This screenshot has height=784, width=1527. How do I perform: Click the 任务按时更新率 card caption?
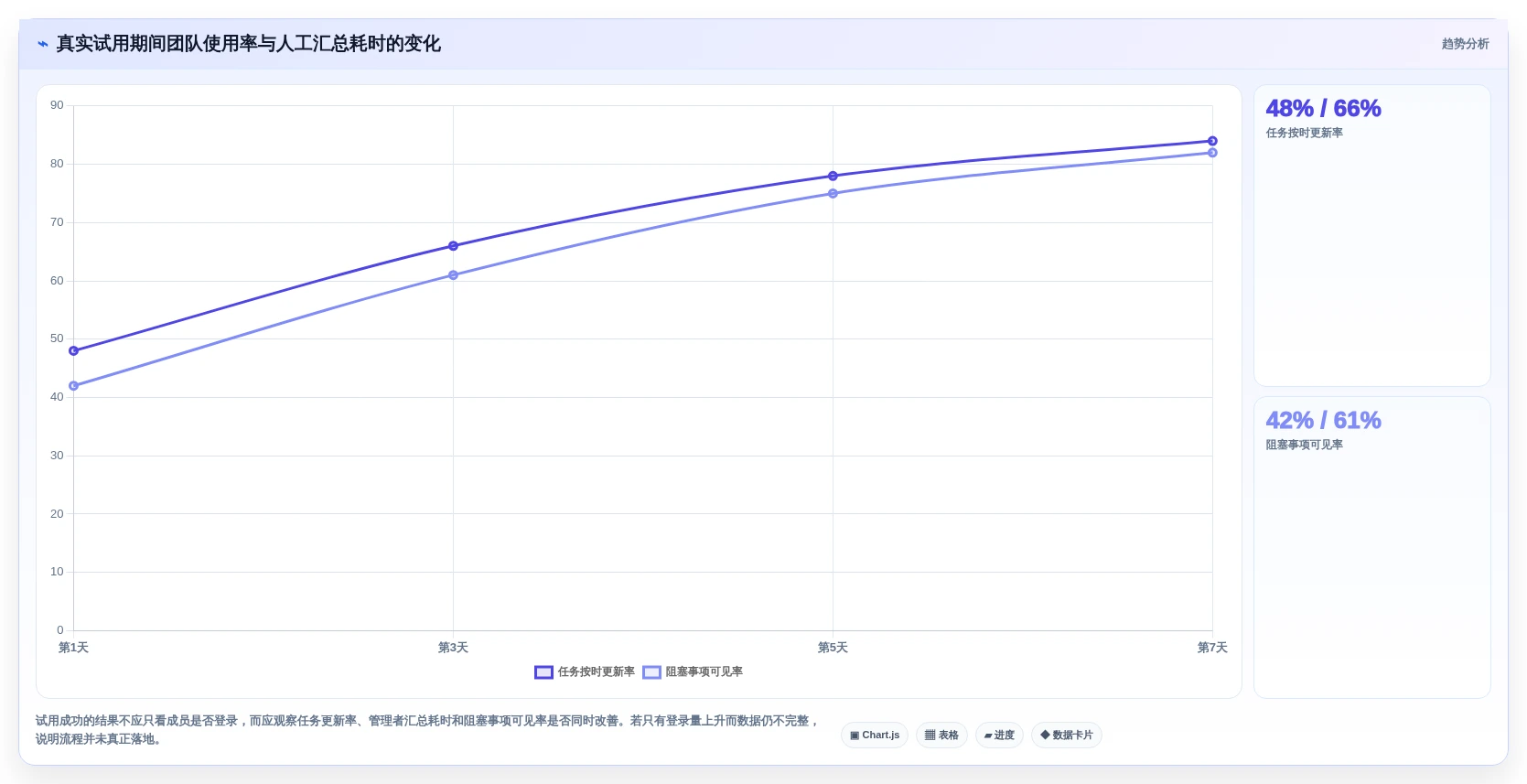point(1304,134)
